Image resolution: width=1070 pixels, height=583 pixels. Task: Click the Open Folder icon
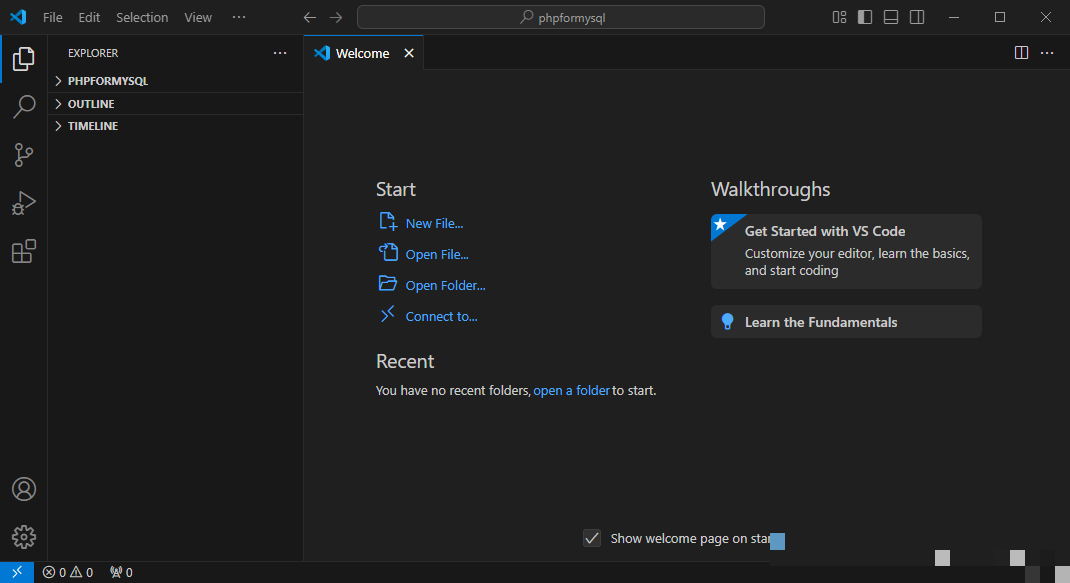coord(388,283)
